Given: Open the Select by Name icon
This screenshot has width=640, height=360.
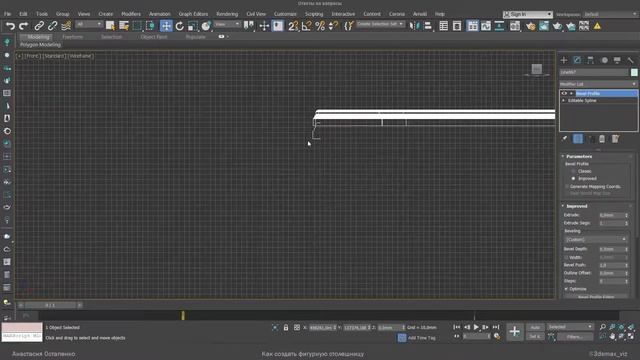Looking at the screenshot, I should point(124,26).
